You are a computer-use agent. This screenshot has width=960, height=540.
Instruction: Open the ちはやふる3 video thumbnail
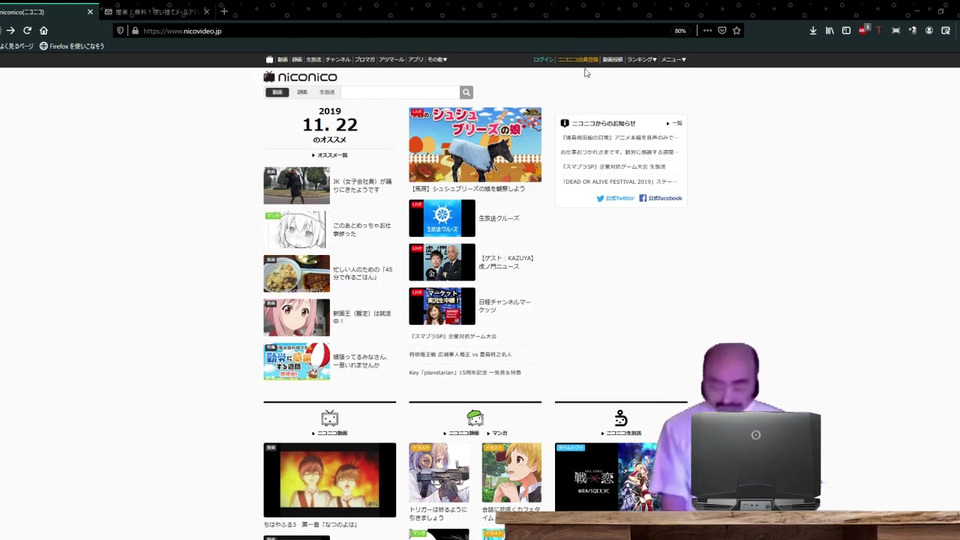point(329,480)
